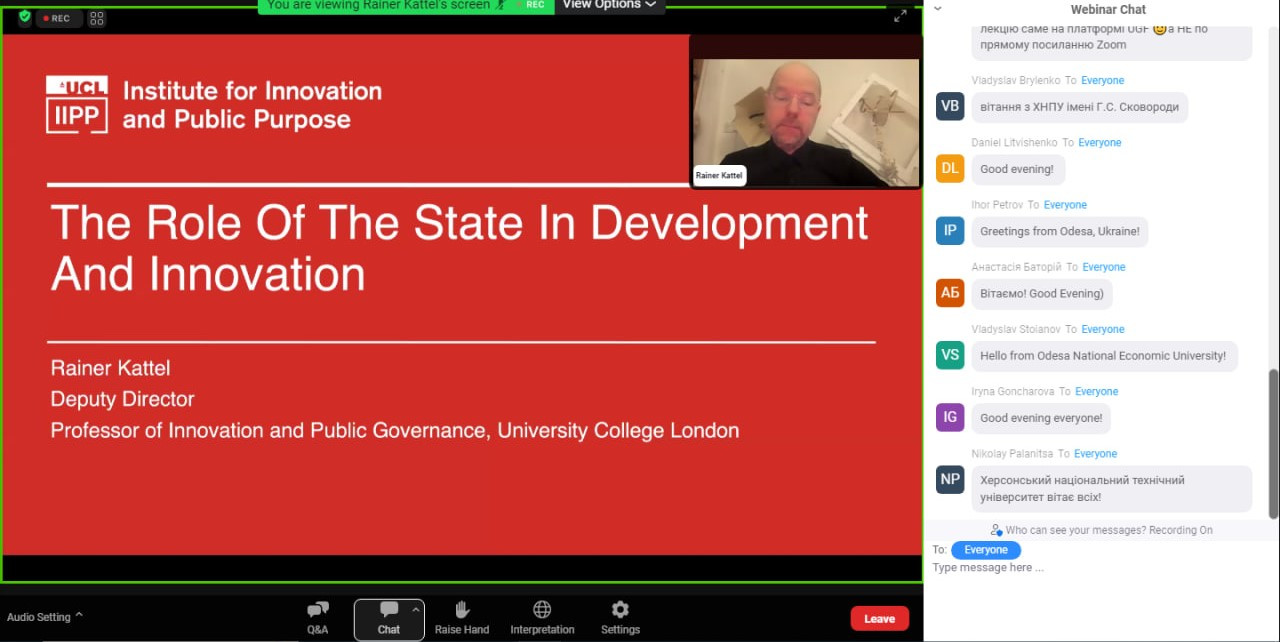This screenshot has height=642, width=1280.
Task: Leave the webinar
Action: (x=879, y=618)
